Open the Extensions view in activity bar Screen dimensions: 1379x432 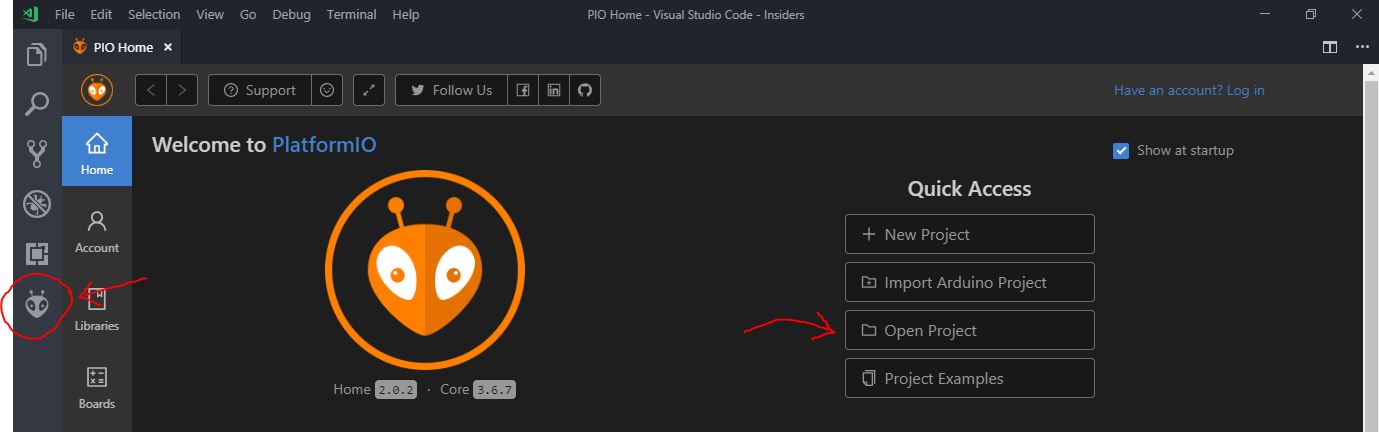pyautogui.click(x=37, y=253)
